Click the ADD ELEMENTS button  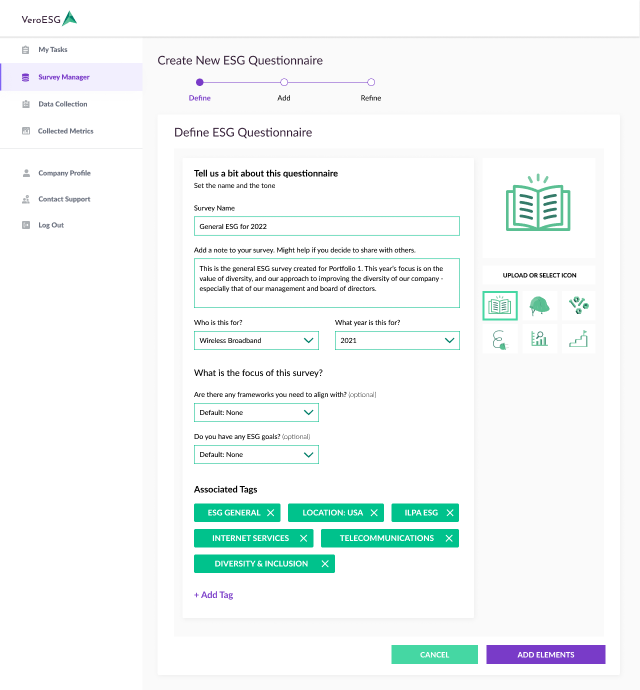tap(545, 655)
